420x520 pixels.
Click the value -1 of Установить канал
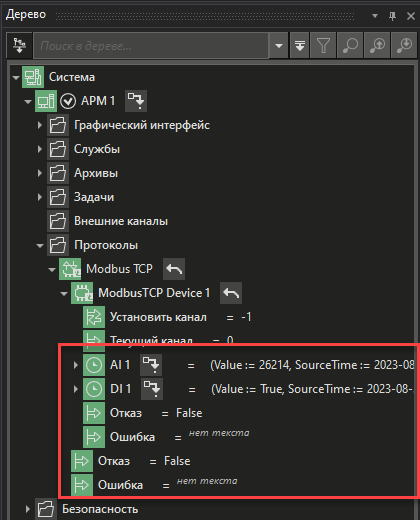pyautogui.click(x=246, y=317)
